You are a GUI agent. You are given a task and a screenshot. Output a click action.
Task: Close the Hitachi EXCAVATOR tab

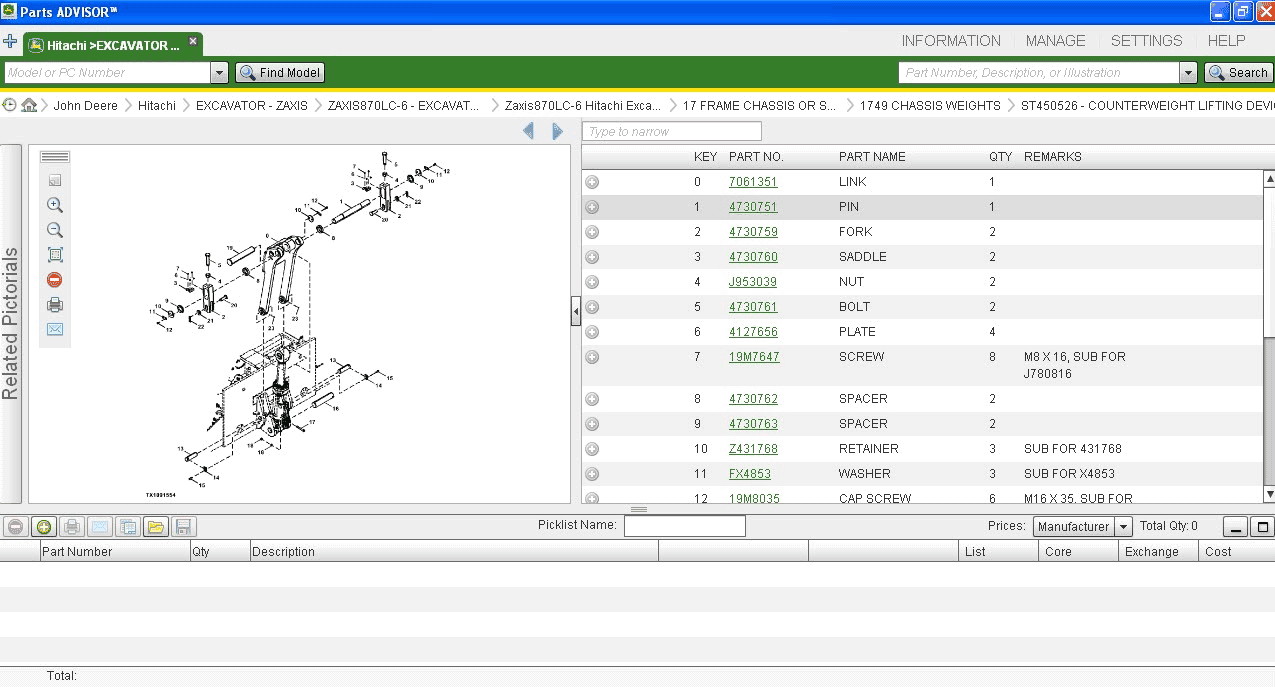point(193,41)
